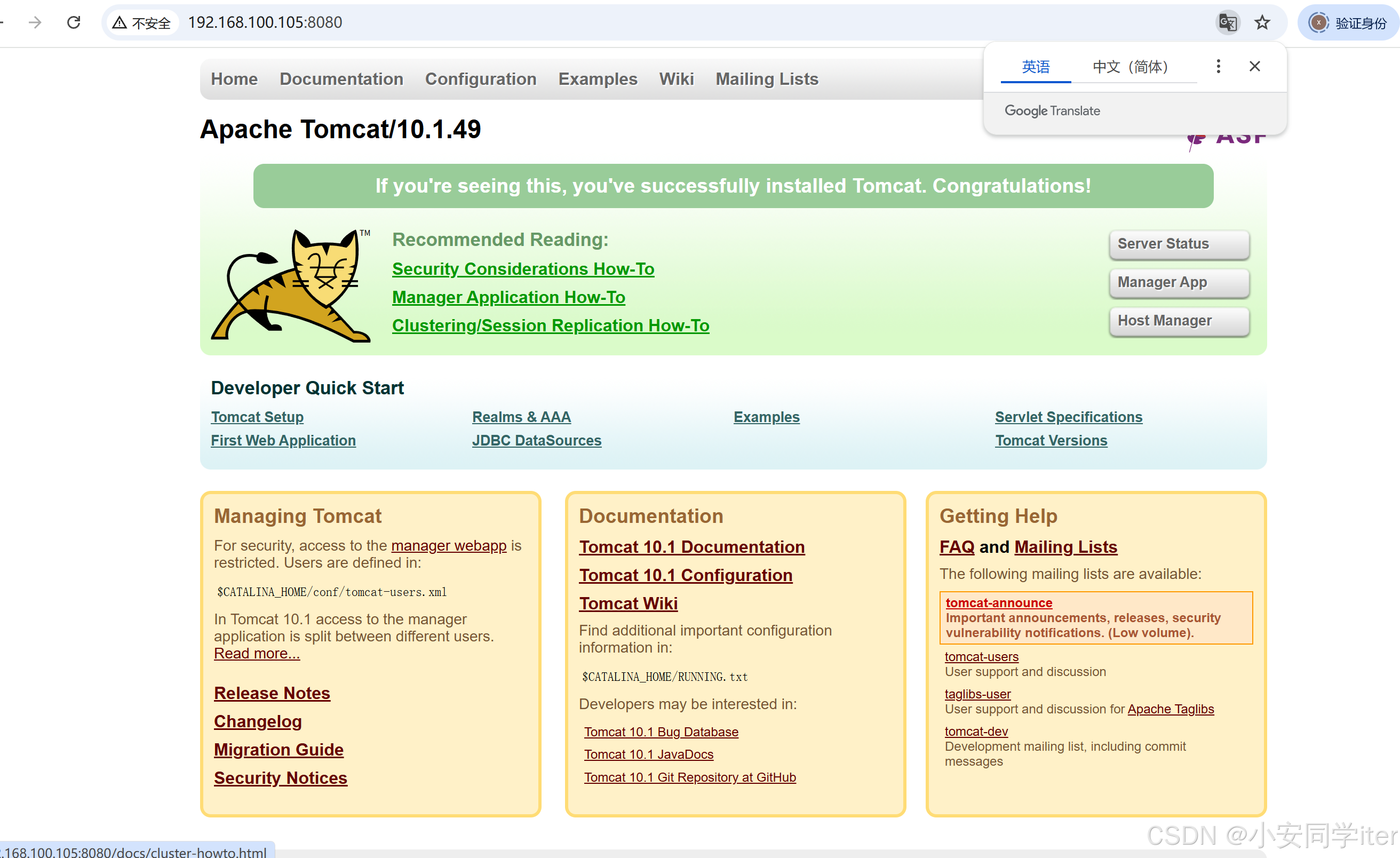Screen dimensions: 1400x858
Task: Click the tomcat-announce mailing list link
Action: (998, 602)
